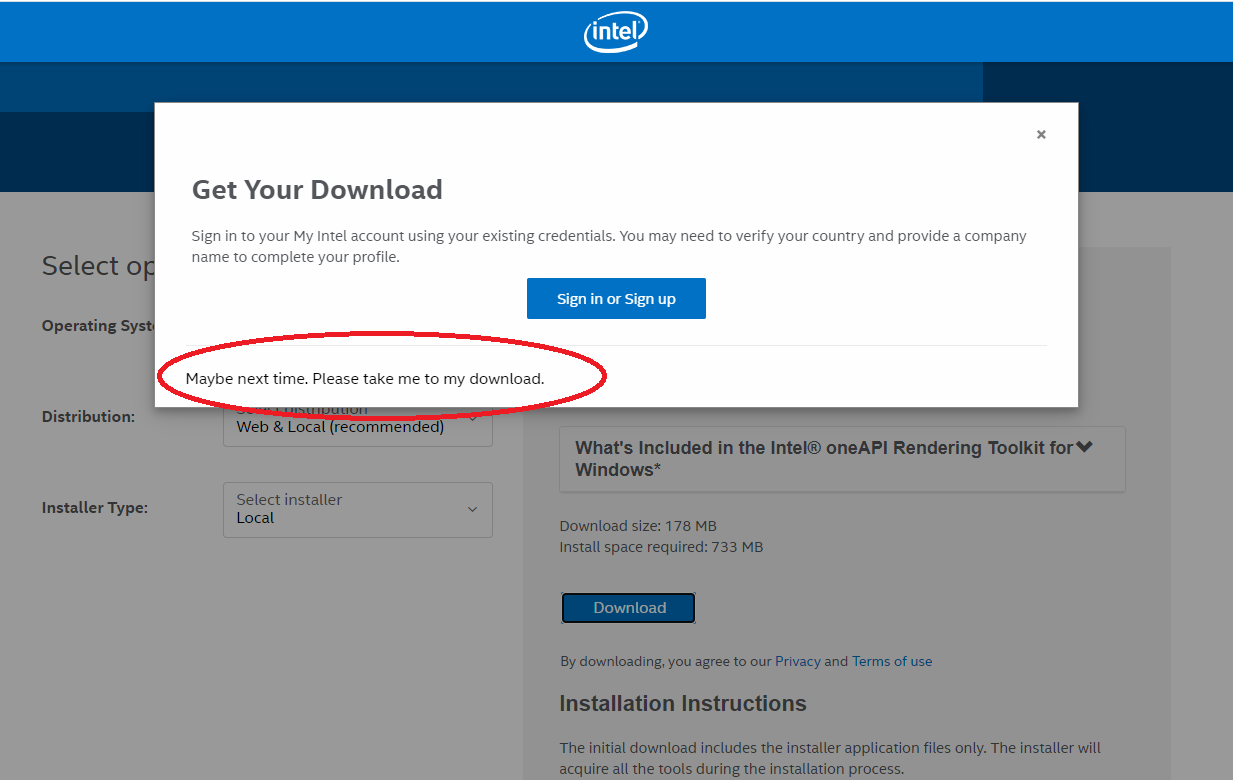The image size is (1233, 780).
Task: Click the Download button
Action: click(628, 607)
